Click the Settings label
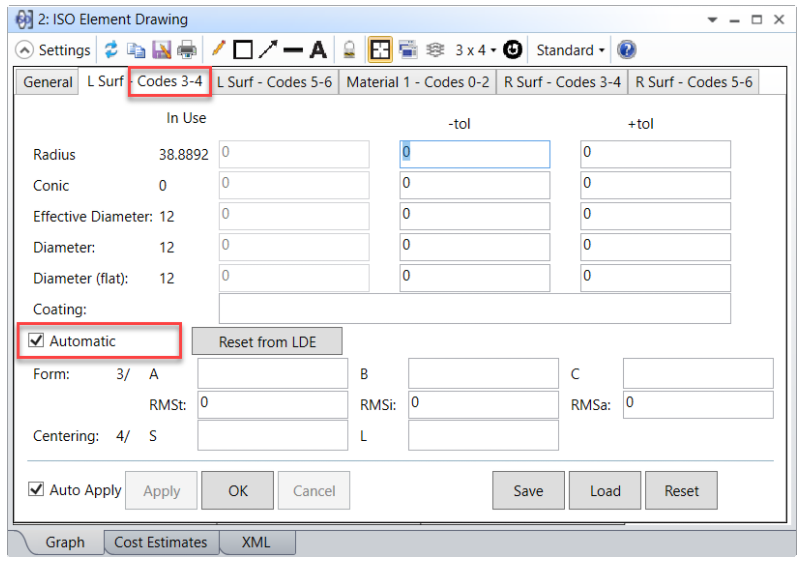The height and width of the screenshot is (566, 809). (64, 51)
